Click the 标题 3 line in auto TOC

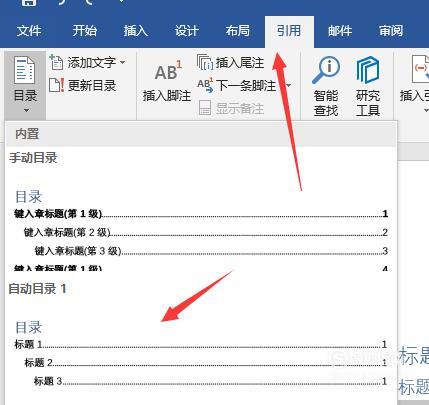click(210, 381)
